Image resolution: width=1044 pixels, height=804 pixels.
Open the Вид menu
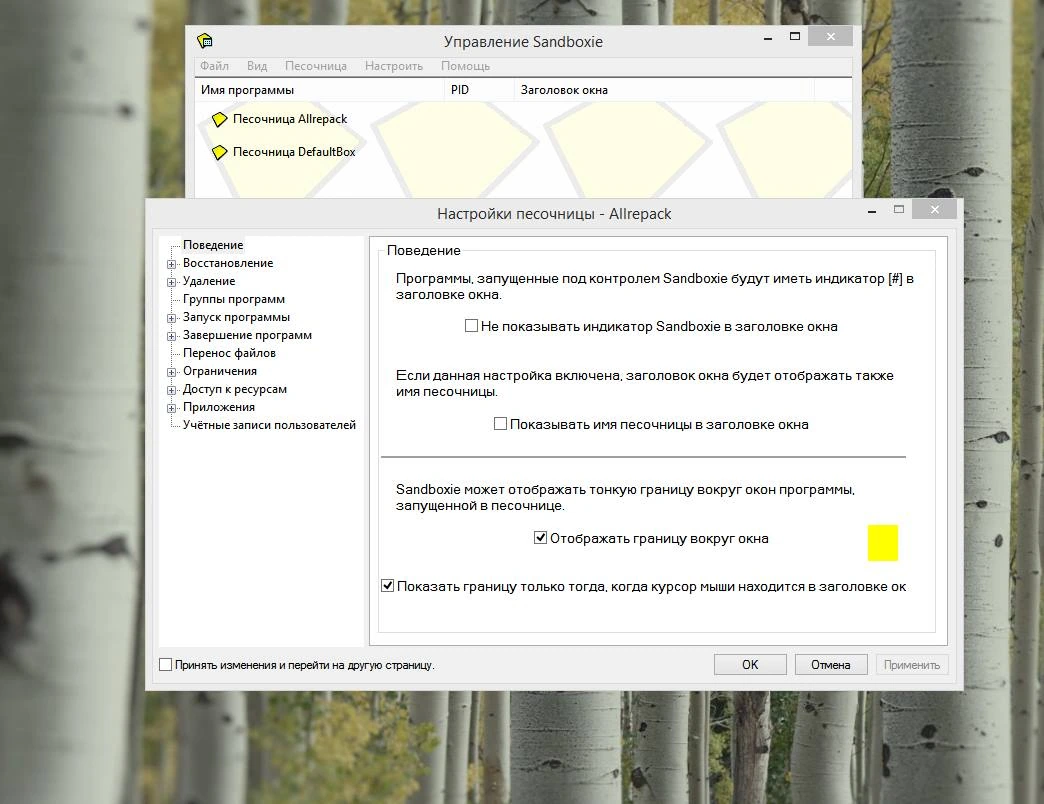tap(257, 66)
